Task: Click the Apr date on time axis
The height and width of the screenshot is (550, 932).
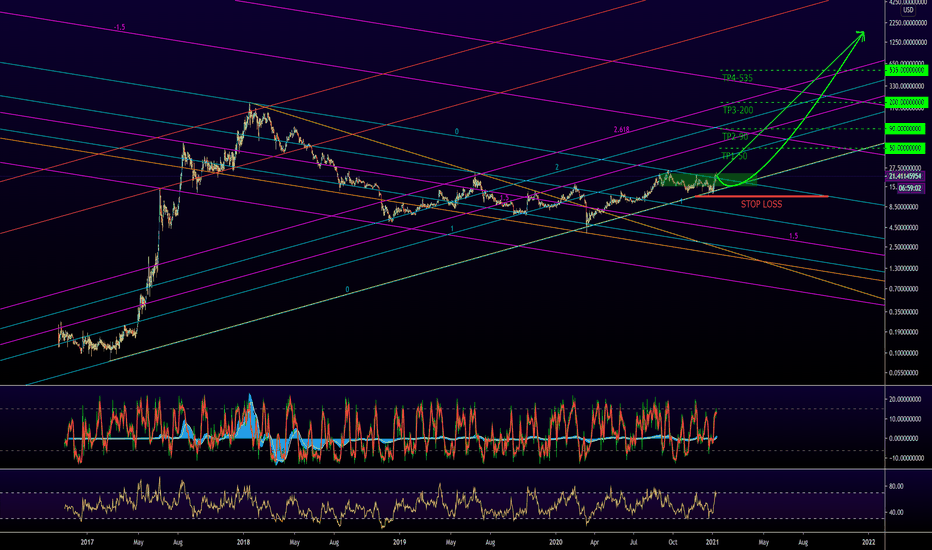Action: coord(594,542)
